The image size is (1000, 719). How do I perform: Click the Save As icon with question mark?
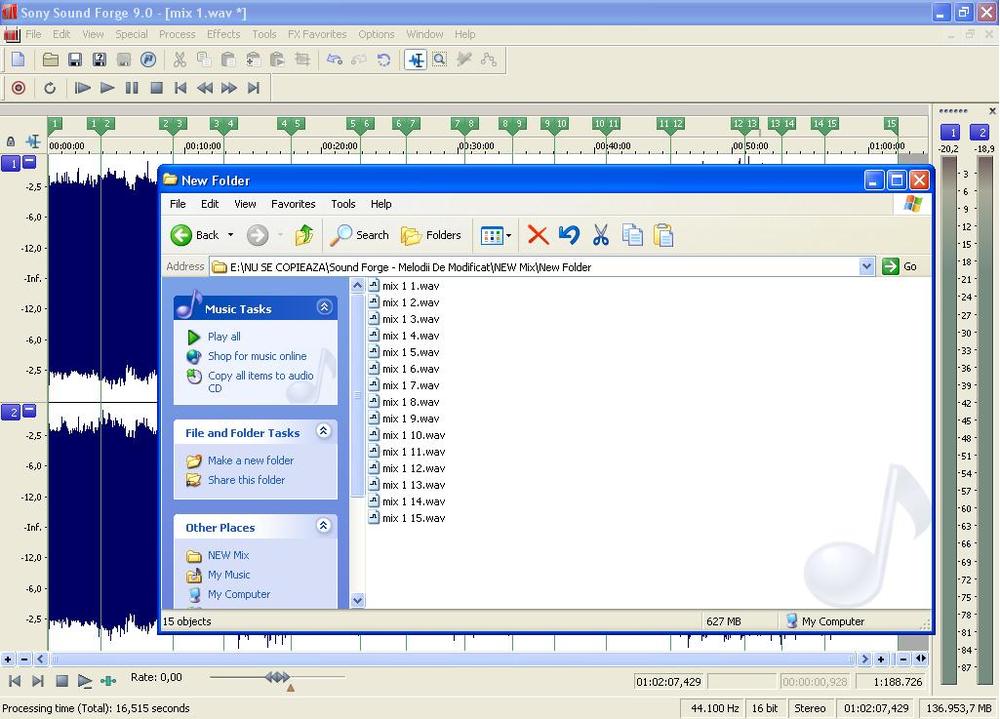(99, 60)
